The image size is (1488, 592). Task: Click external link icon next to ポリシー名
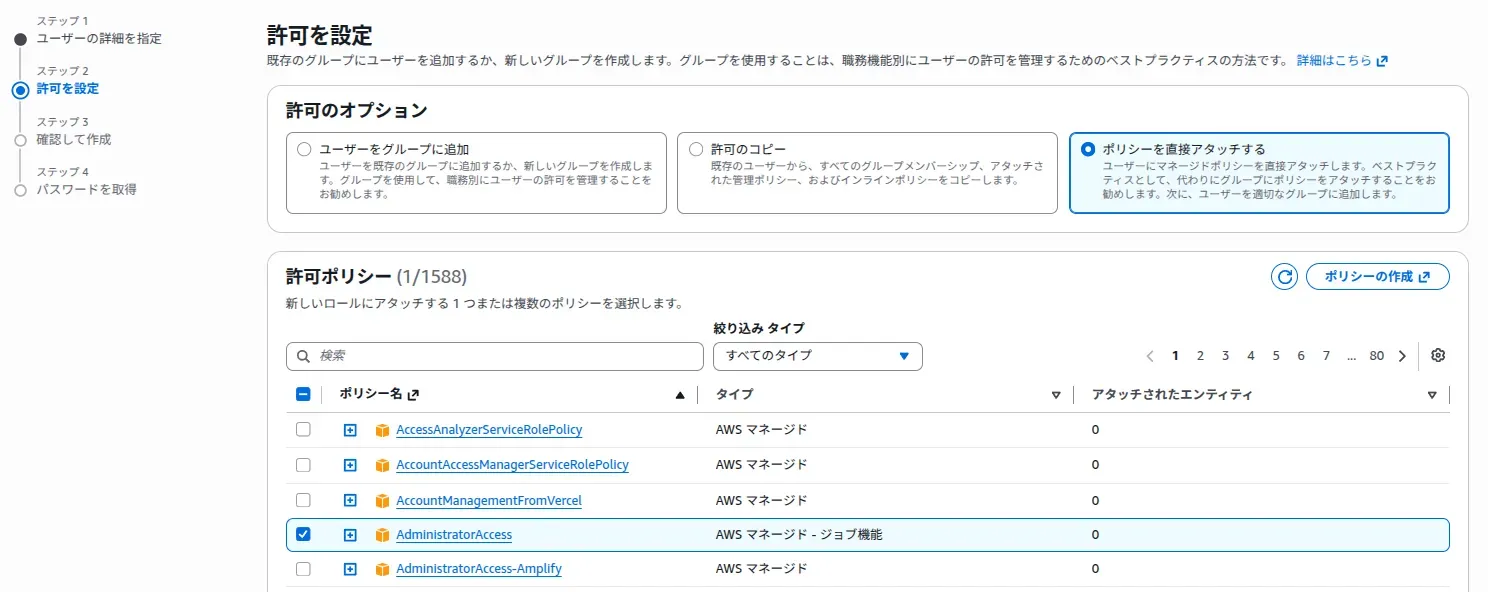click(x=413, y=395)
